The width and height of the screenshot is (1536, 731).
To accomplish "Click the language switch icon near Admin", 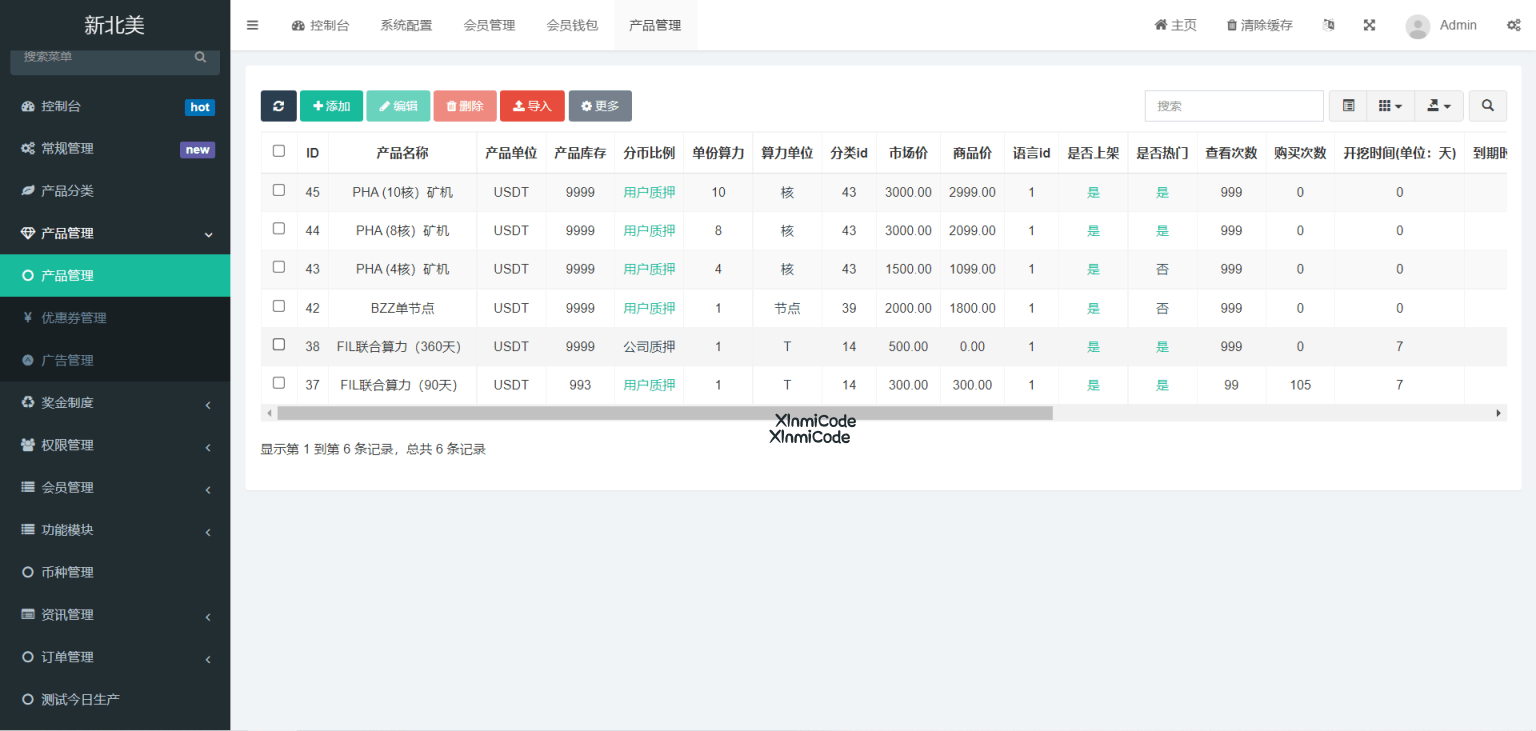I will pos(1328,24).
